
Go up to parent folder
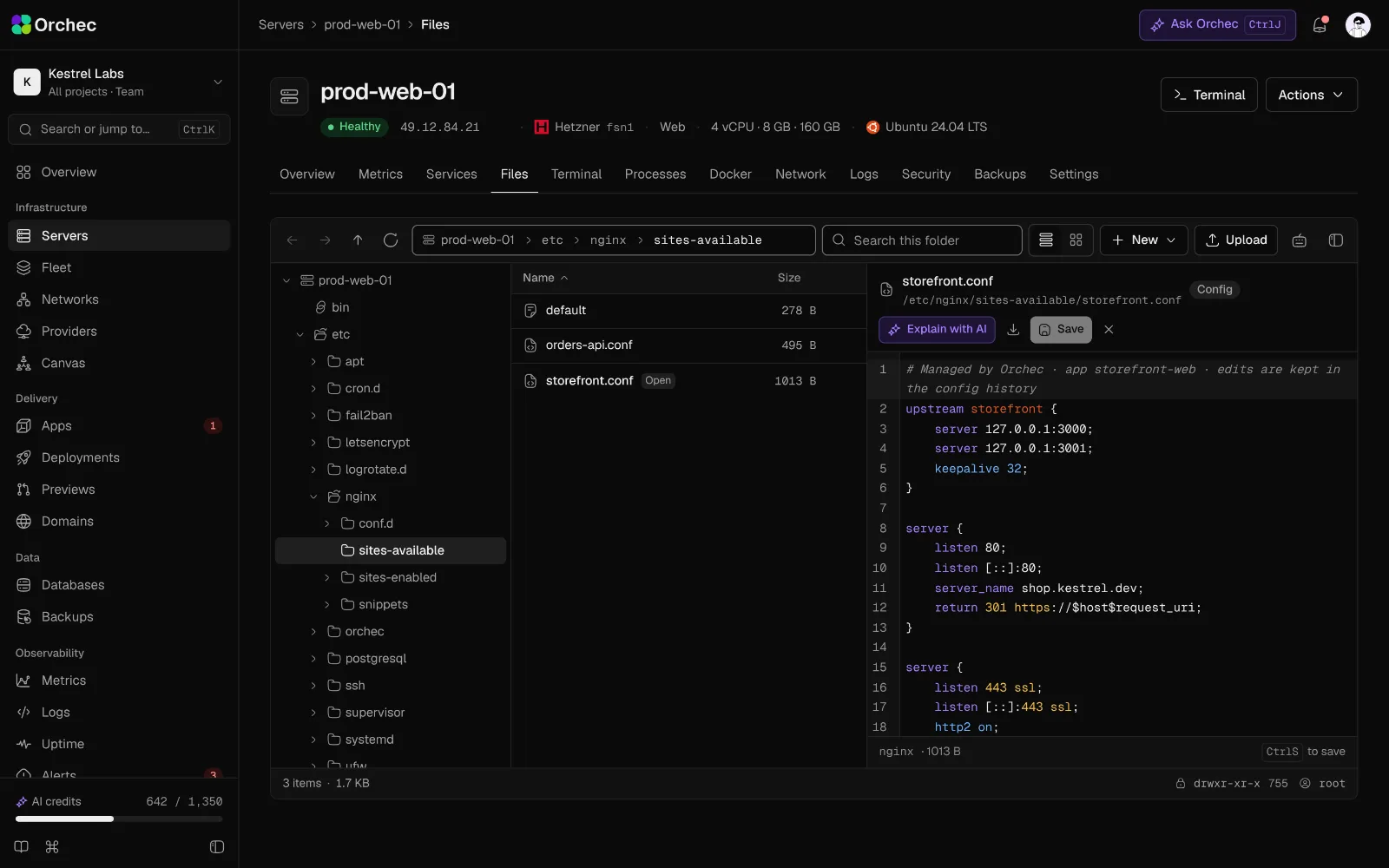(358, 240)
